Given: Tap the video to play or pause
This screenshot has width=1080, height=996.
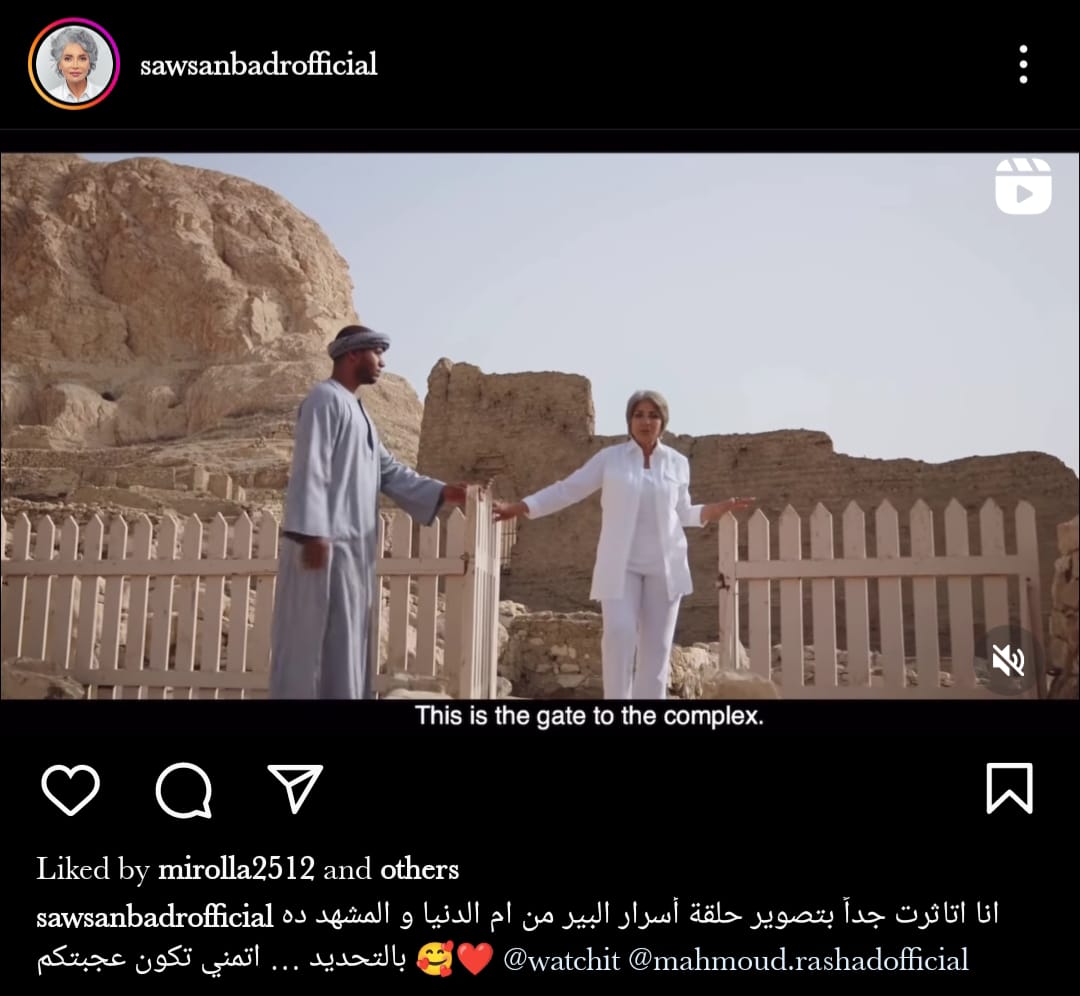Looking at the screenshot, I should (540, 426).
